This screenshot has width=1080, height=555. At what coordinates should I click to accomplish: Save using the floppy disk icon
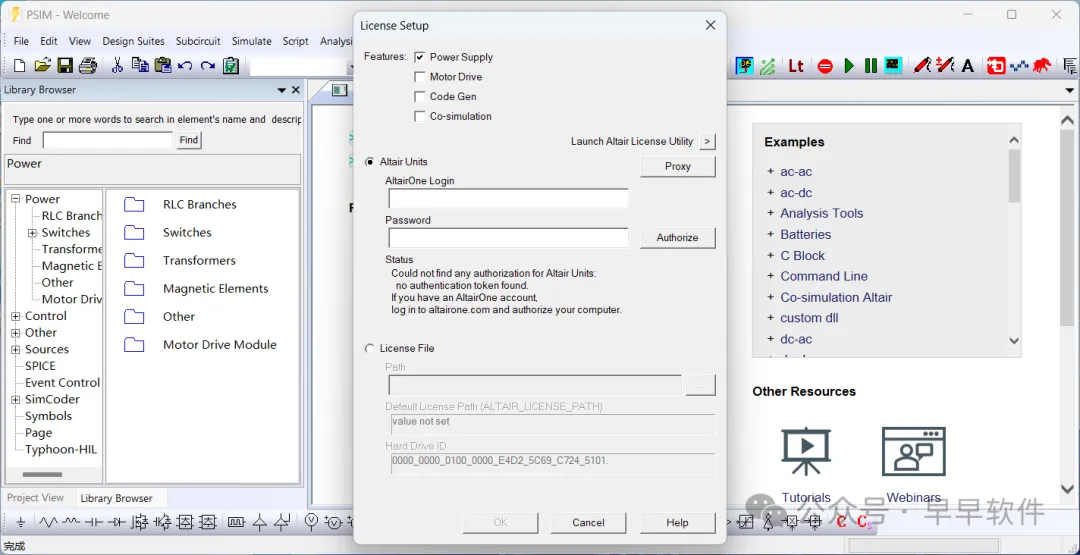(x=65, y=65)
